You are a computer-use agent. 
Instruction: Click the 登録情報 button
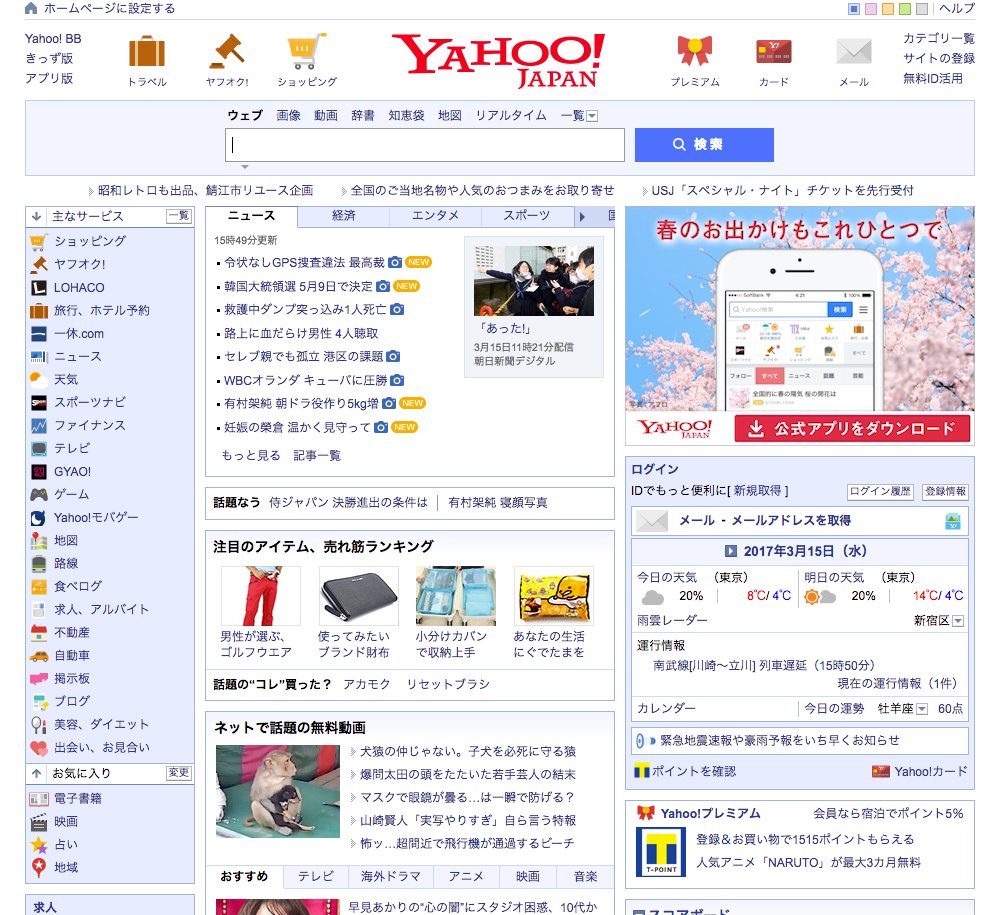point(946,492)
